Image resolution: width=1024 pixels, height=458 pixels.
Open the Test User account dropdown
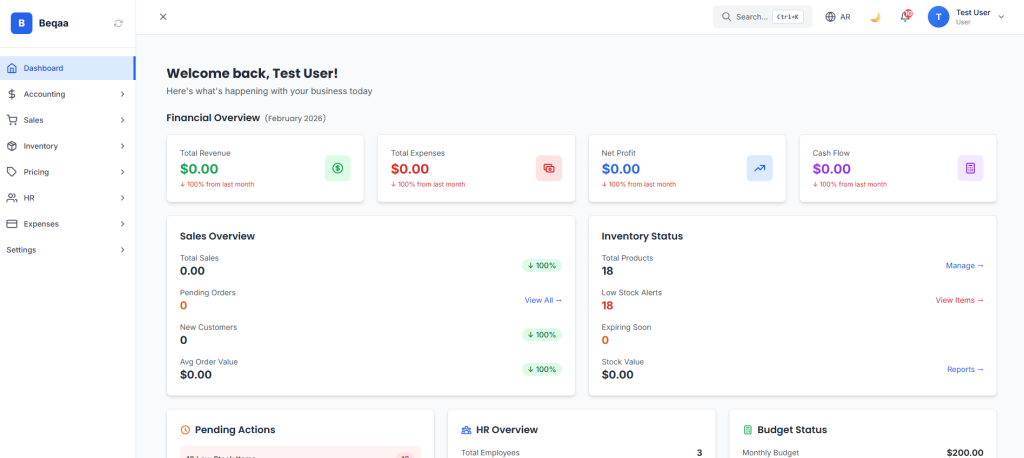[966, 17]
